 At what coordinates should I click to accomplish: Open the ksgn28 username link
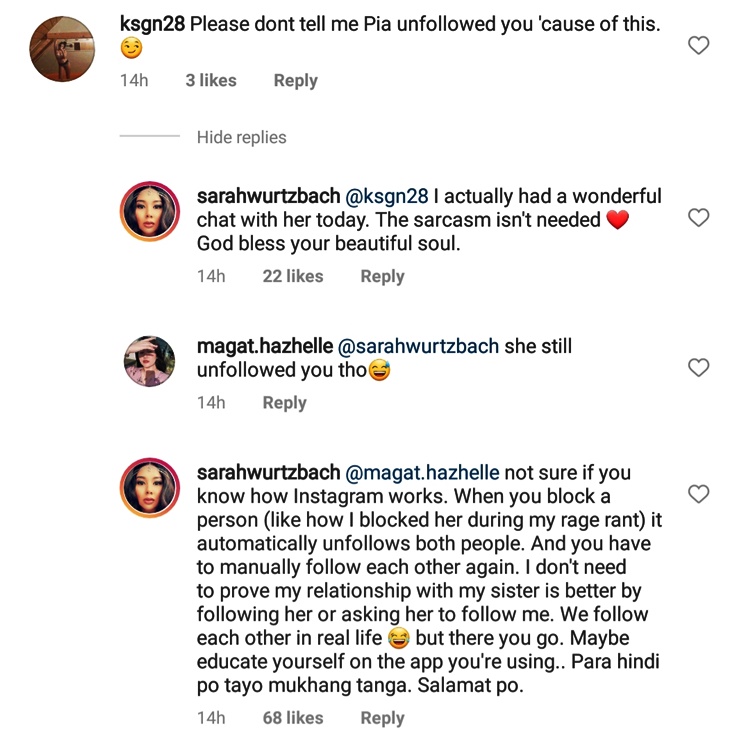point(152,24)
